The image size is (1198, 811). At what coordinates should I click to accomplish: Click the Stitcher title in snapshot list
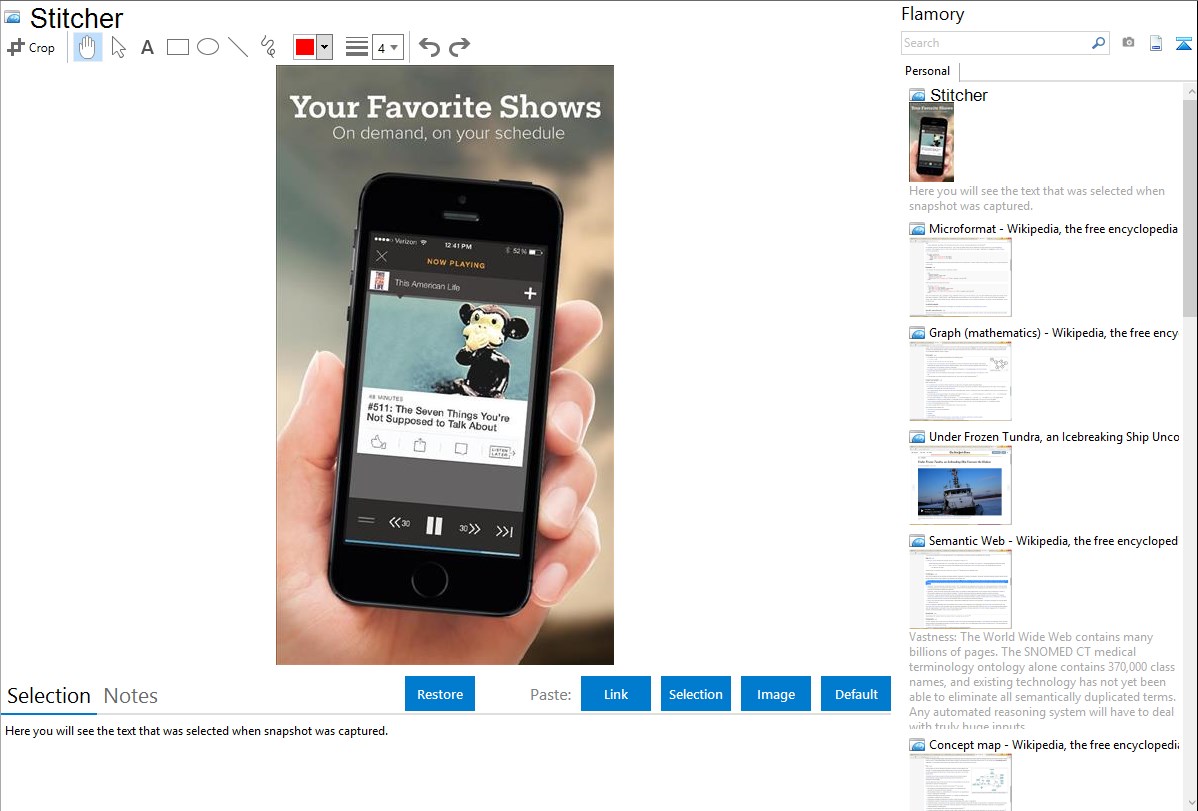[959, 96]
